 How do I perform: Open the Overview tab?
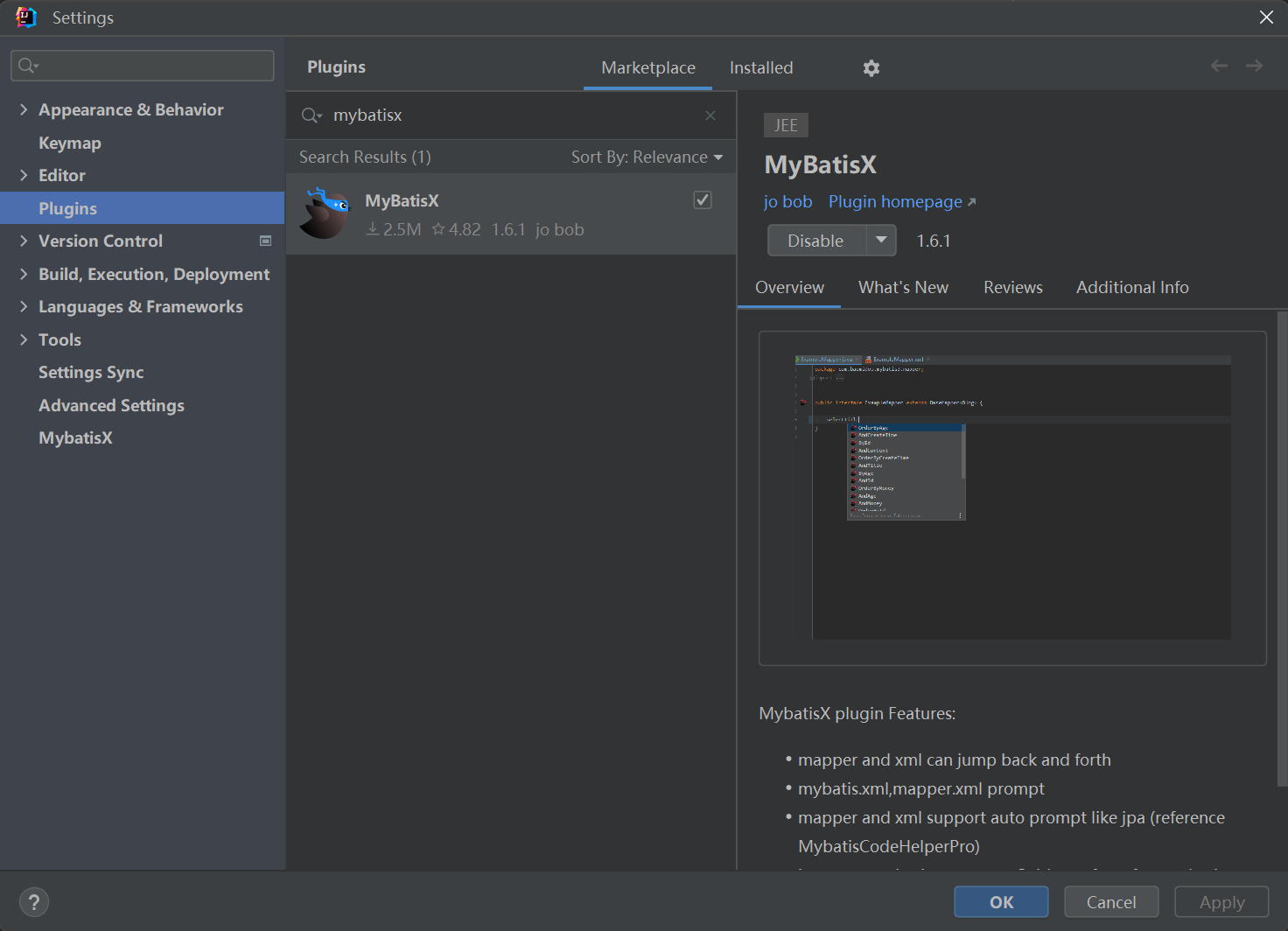(x=789, y=287)
